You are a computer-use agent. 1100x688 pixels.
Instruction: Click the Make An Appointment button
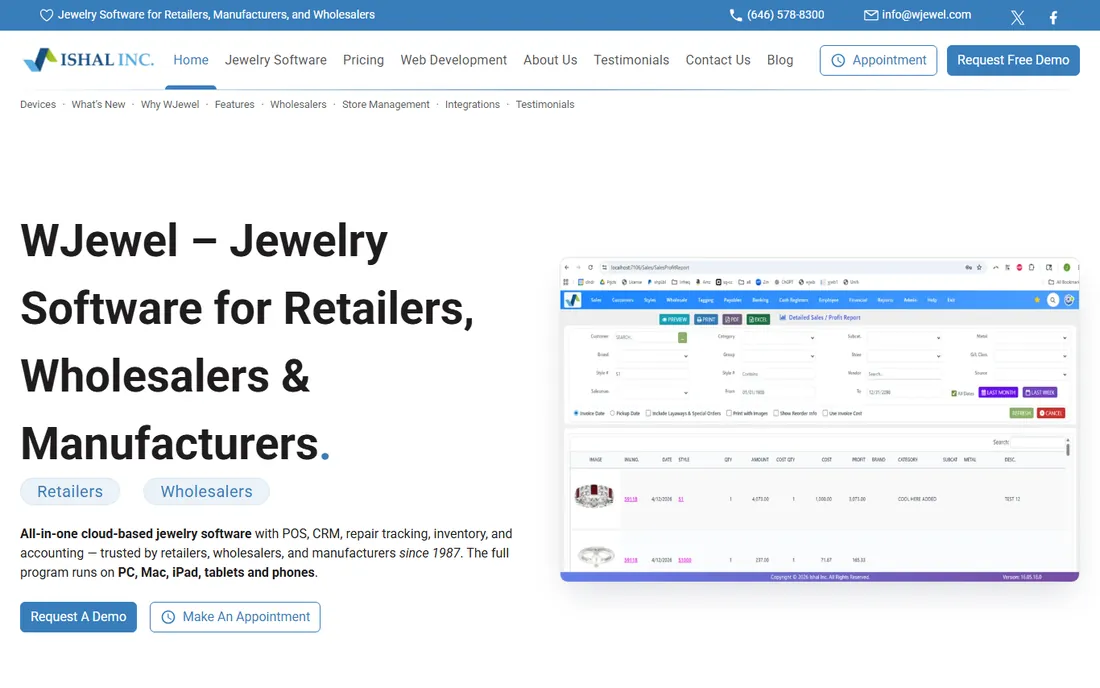[235, 617]
